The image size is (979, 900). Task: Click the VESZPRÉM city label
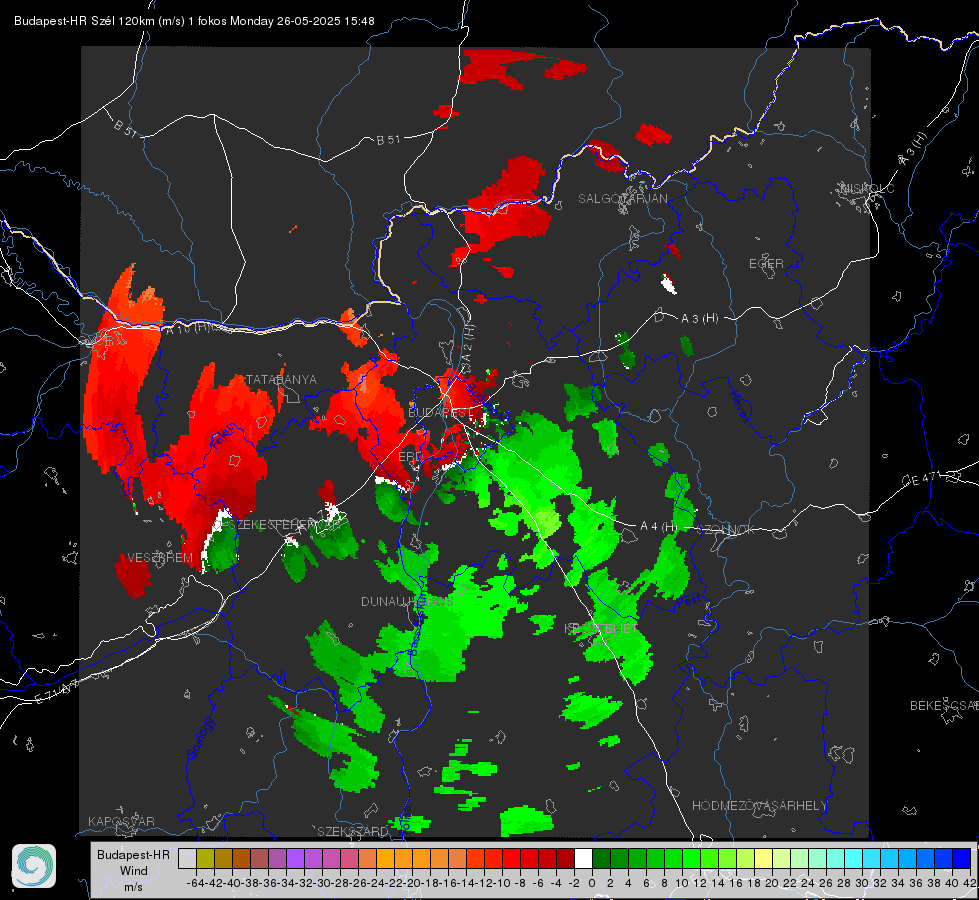159,557
